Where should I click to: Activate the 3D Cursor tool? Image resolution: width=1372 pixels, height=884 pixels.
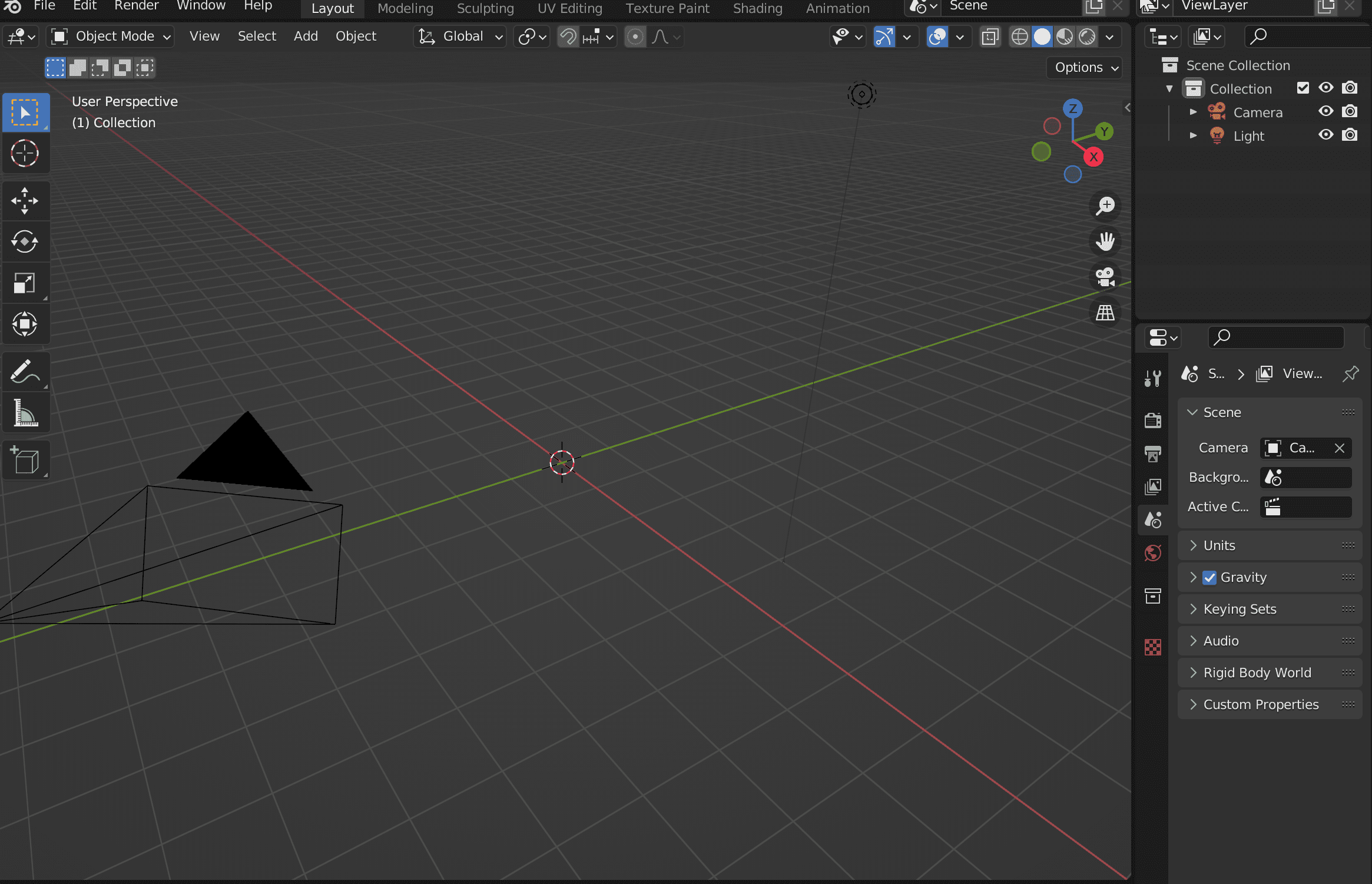click(x=25, y=153)
